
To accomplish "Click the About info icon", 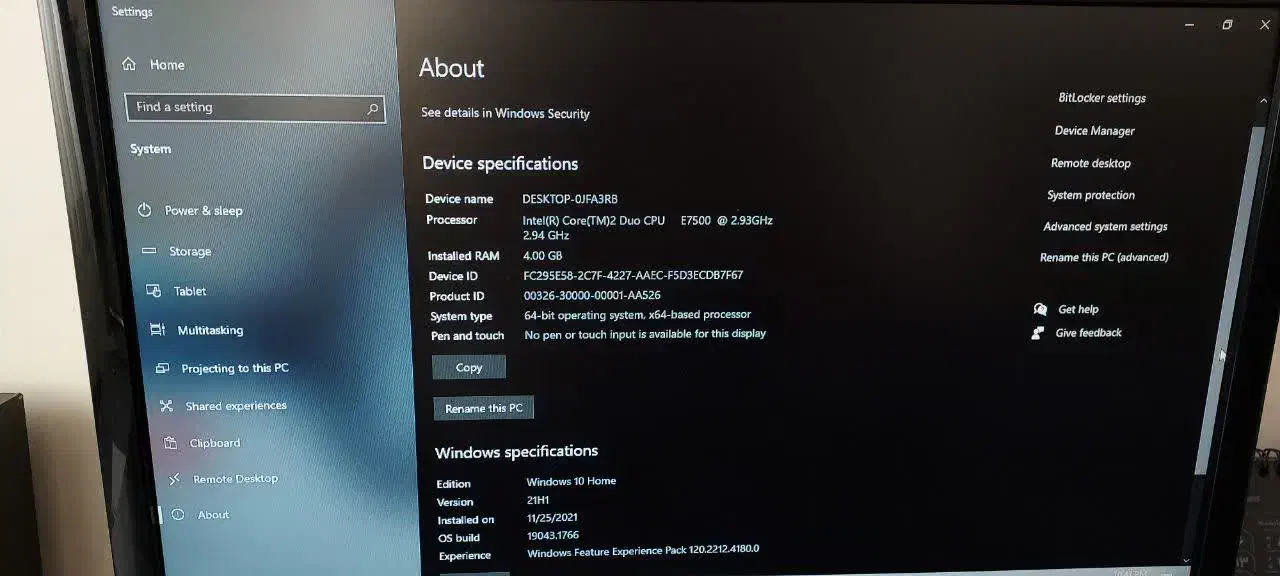I will 178,515.
